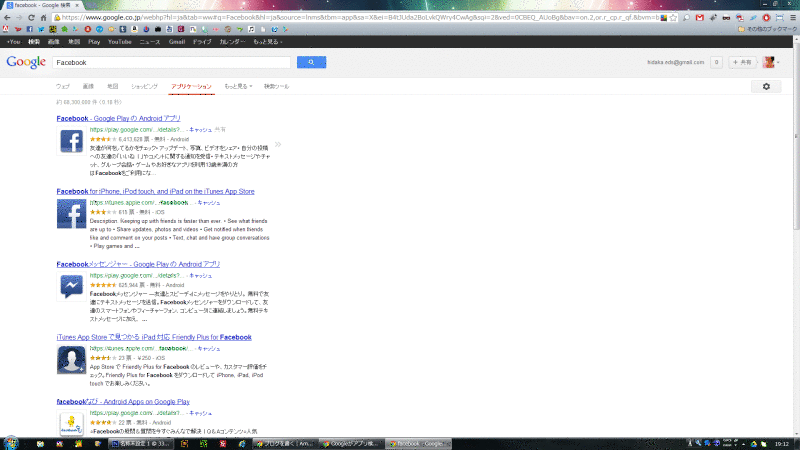The image size is (800, 450).
Task: Switch to the 'Googleがアプリ検…' taskbar window
Action: 351,444
